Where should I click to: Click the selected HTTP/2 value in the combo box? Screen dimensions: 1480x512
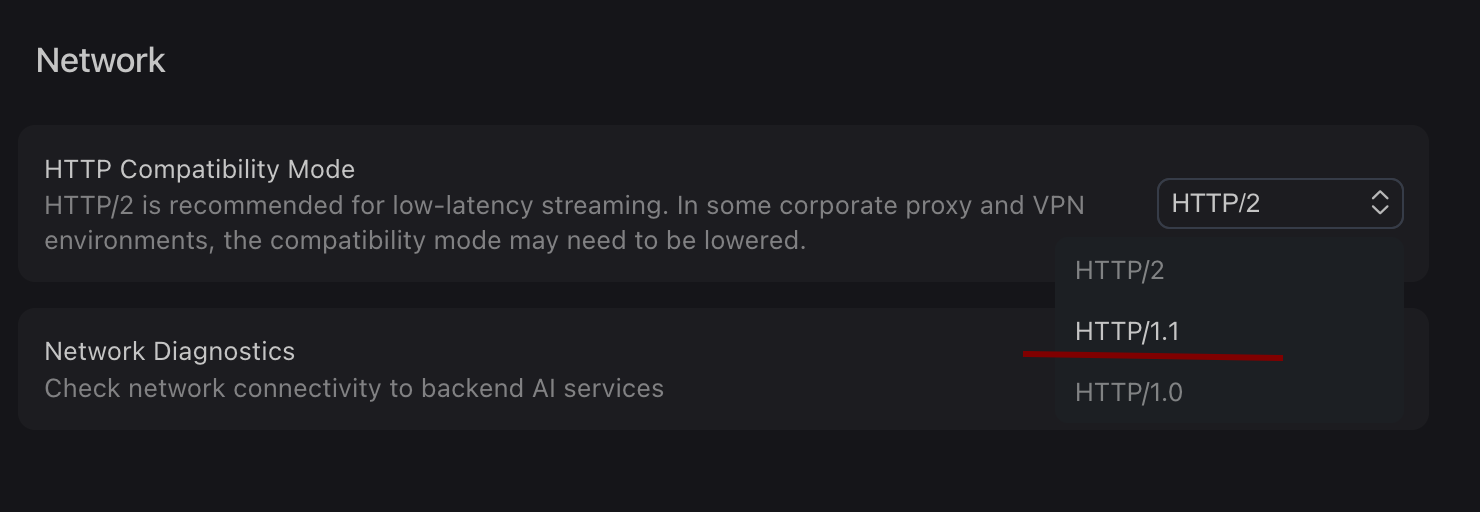click(1216, 203)
